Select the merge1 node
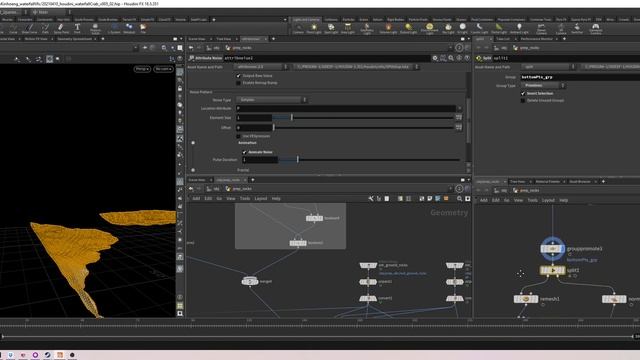The image size is (640, 360). [250, 281]
